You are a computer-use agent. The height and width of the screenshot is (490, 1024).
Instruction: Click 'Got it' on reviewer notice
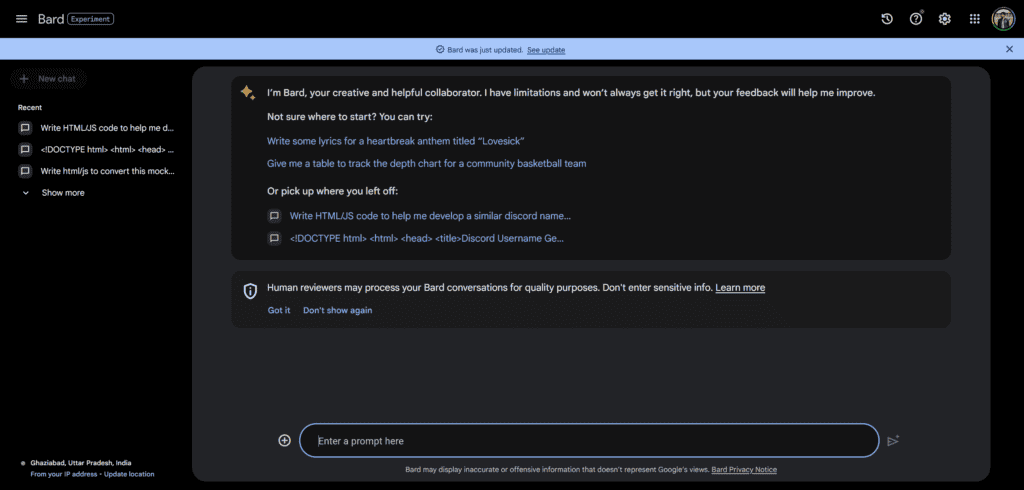click(279, 310)
